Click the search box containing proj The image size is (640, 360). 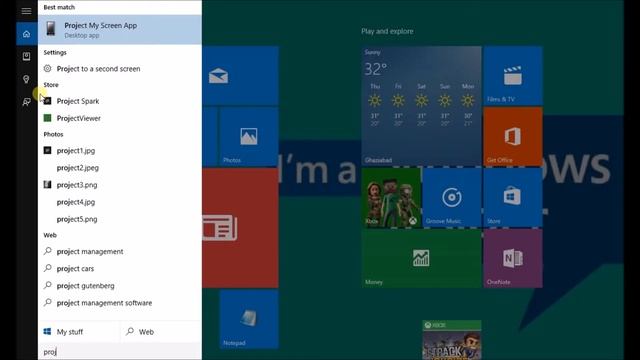[120, 351]
